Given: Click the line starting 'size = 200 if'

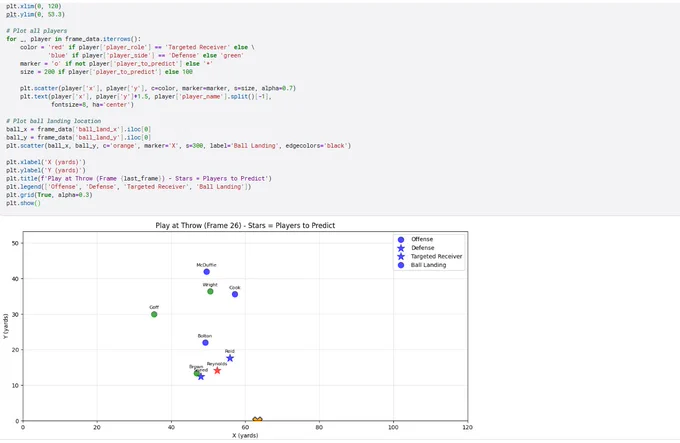Looking at the screenshot, I should [x=106, y=72].
